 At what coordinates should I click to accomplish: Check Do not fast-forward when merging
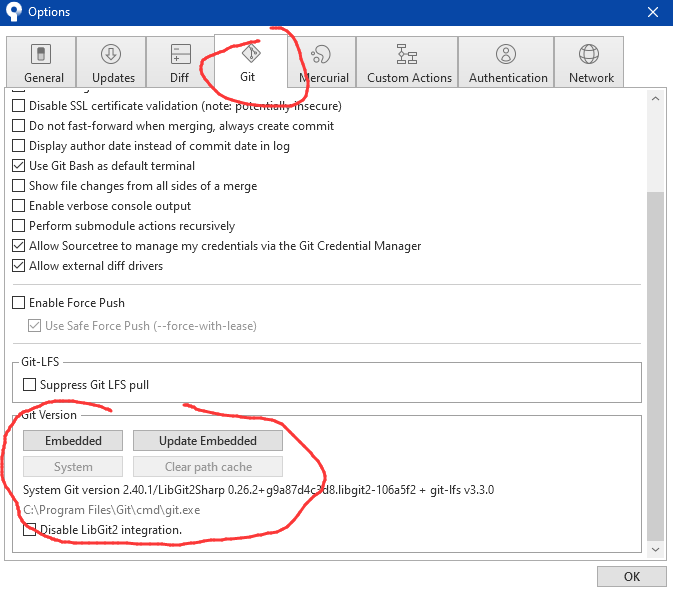18,126
